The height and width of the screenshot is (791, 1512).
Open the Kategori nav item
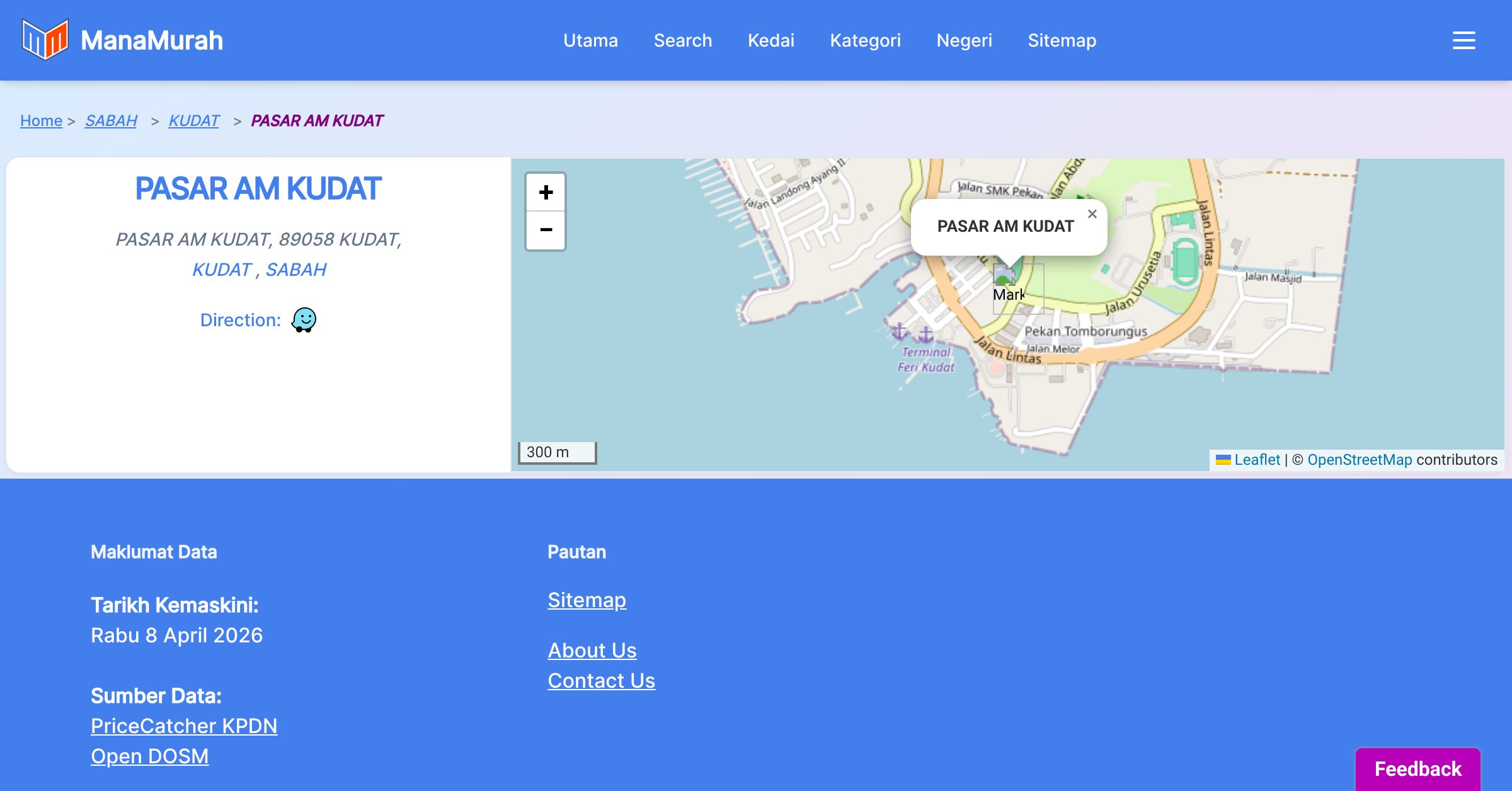click(865, 40)
